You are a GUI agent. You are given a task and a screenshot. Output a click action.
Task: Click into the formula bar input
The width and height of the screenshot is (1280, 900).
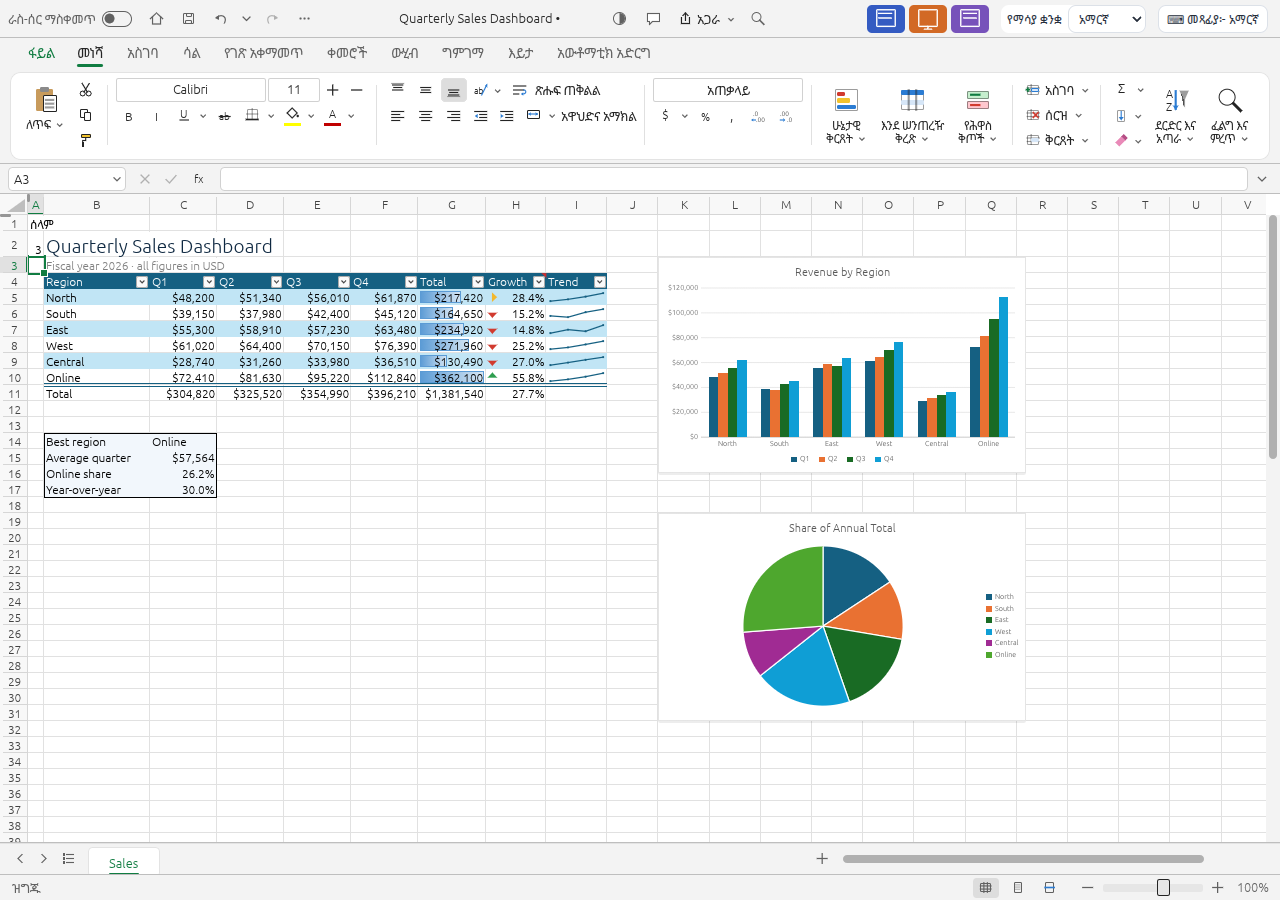point(733,179)
